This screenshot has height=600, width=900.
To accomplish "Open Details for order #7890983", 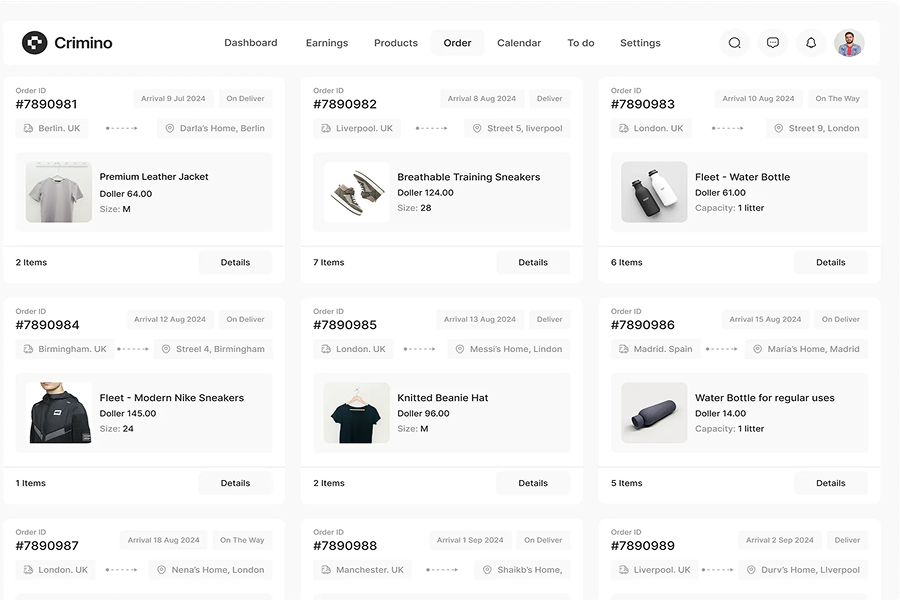I will (x=830, y=262).
